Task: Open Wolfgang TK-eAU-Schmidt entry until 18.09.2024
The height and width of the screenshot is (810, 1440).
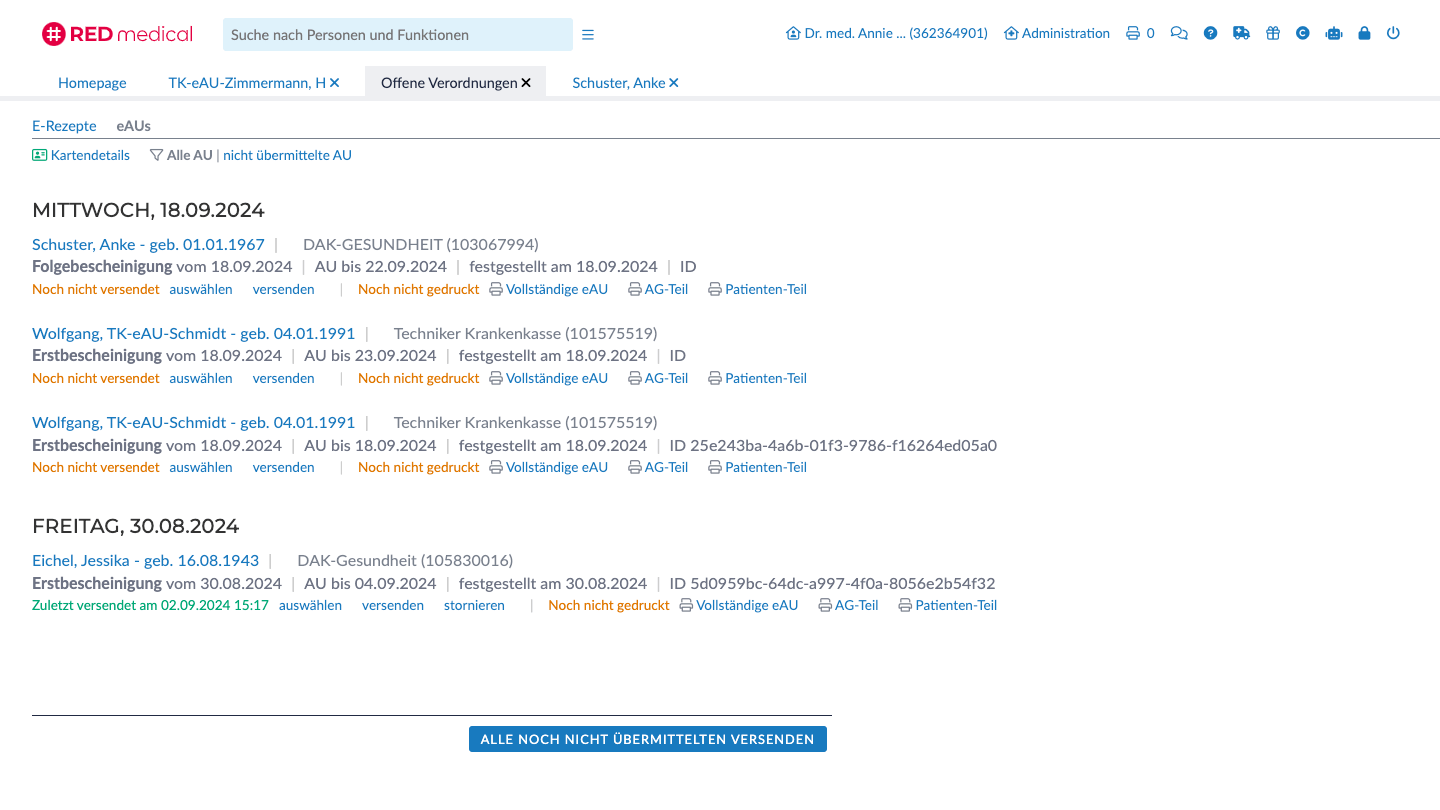Action: coord(193,422)
